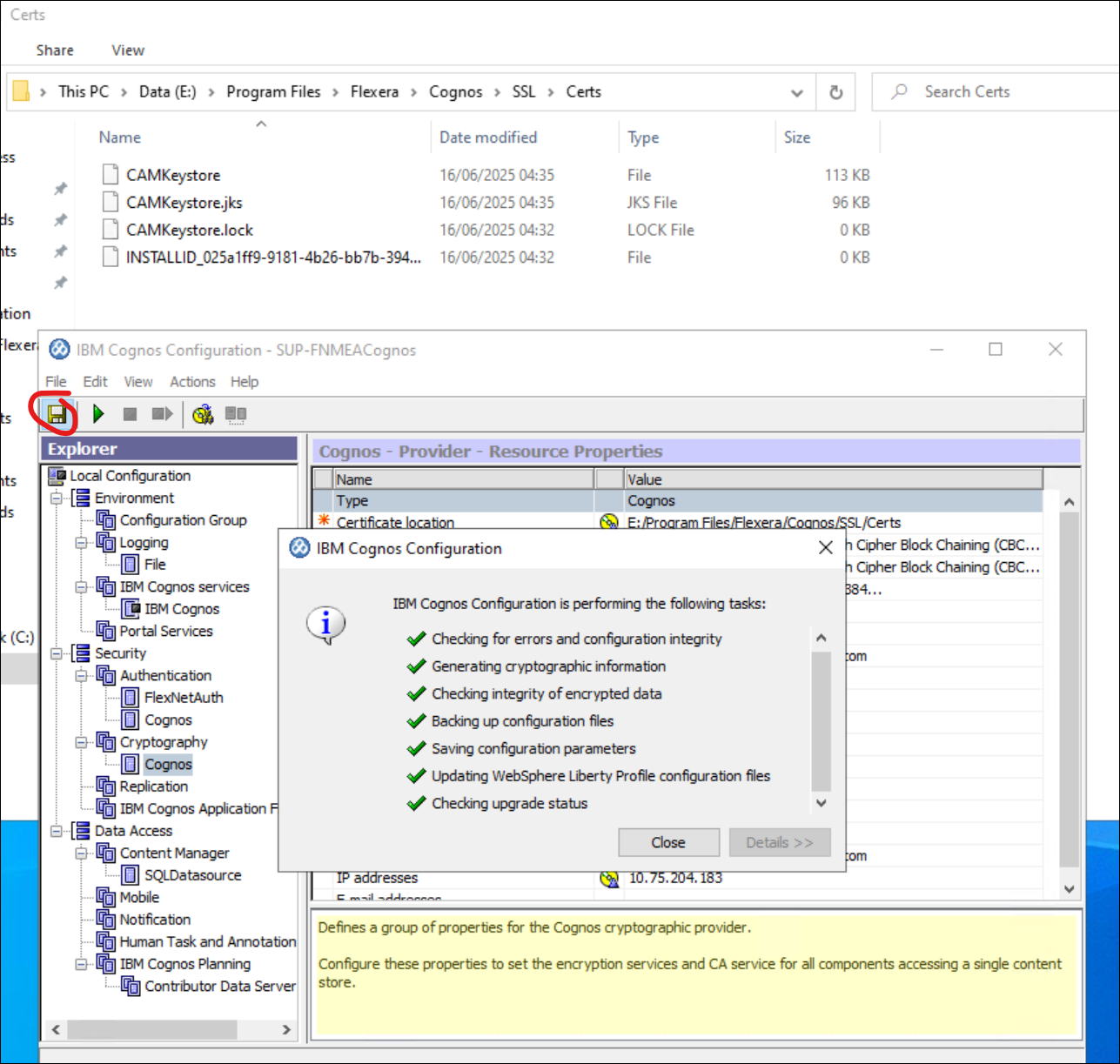Click the info icon in the dialog
This screenshot has width=1120, height=1064.
(x=326, y=625)
